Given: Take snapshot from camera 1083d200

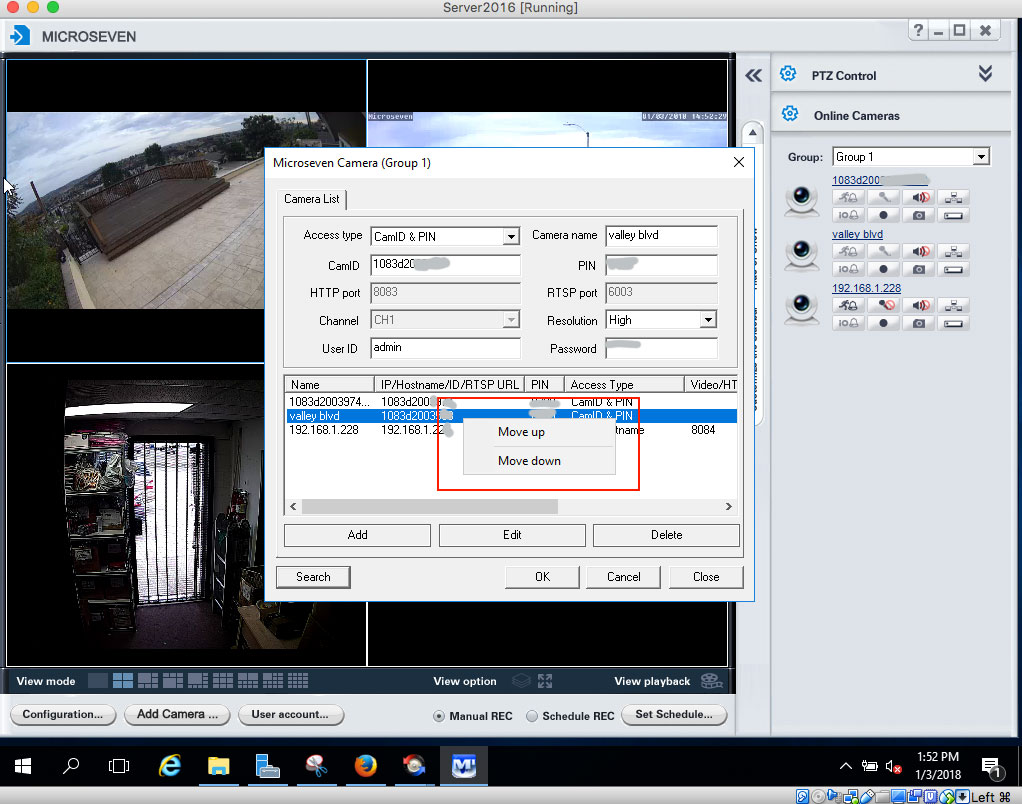Looking at the screenshot, I should pos(919,215).
